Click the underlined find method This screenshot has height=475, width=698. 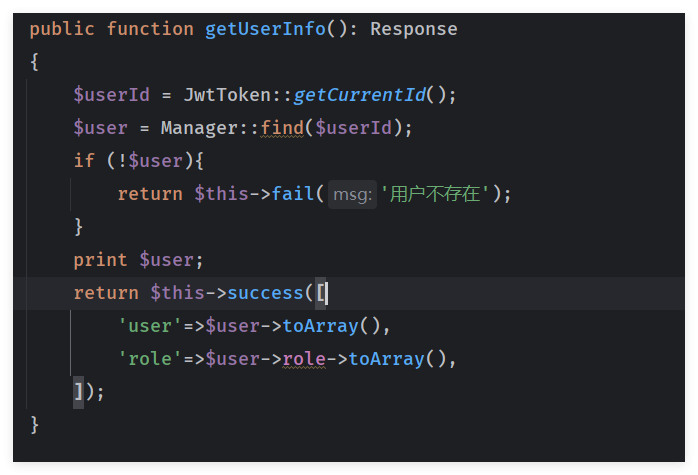[x=282, y=128]
